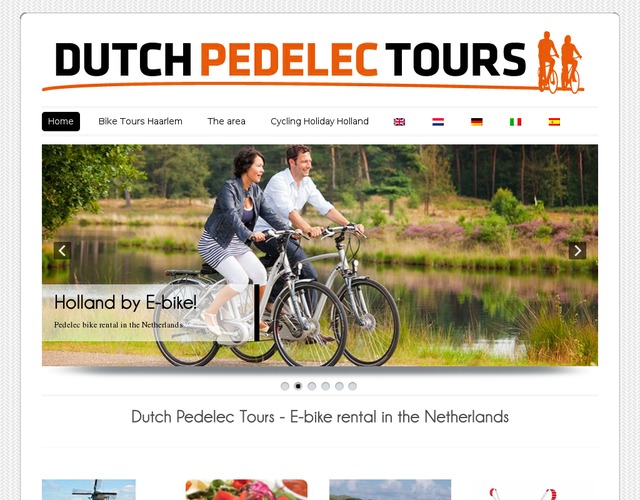Open the Home menu item

click(61, 122)
